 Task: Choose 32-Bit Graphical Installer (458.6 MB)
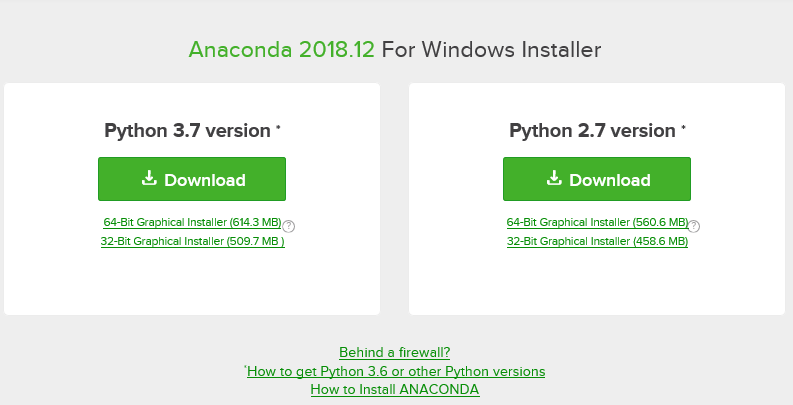tap(597, 241)
